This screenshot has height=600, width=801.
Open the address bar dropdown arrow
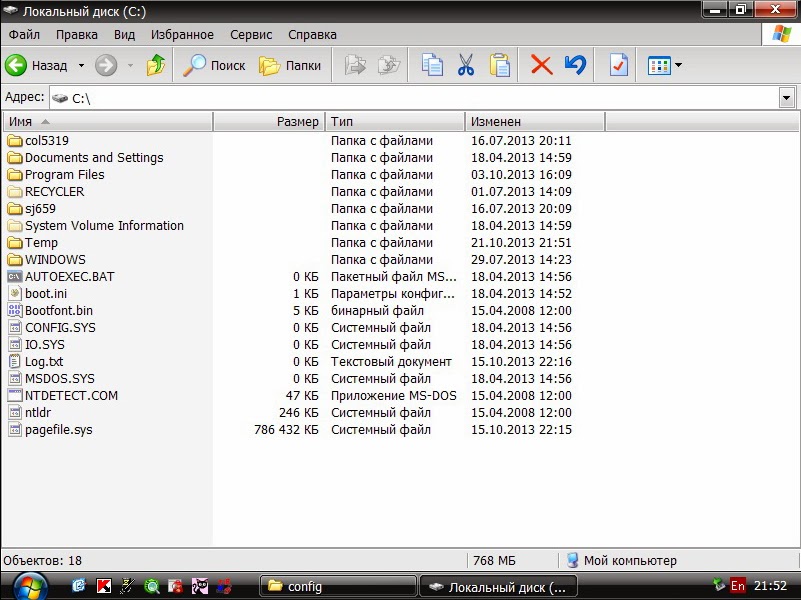click(788, 97)
